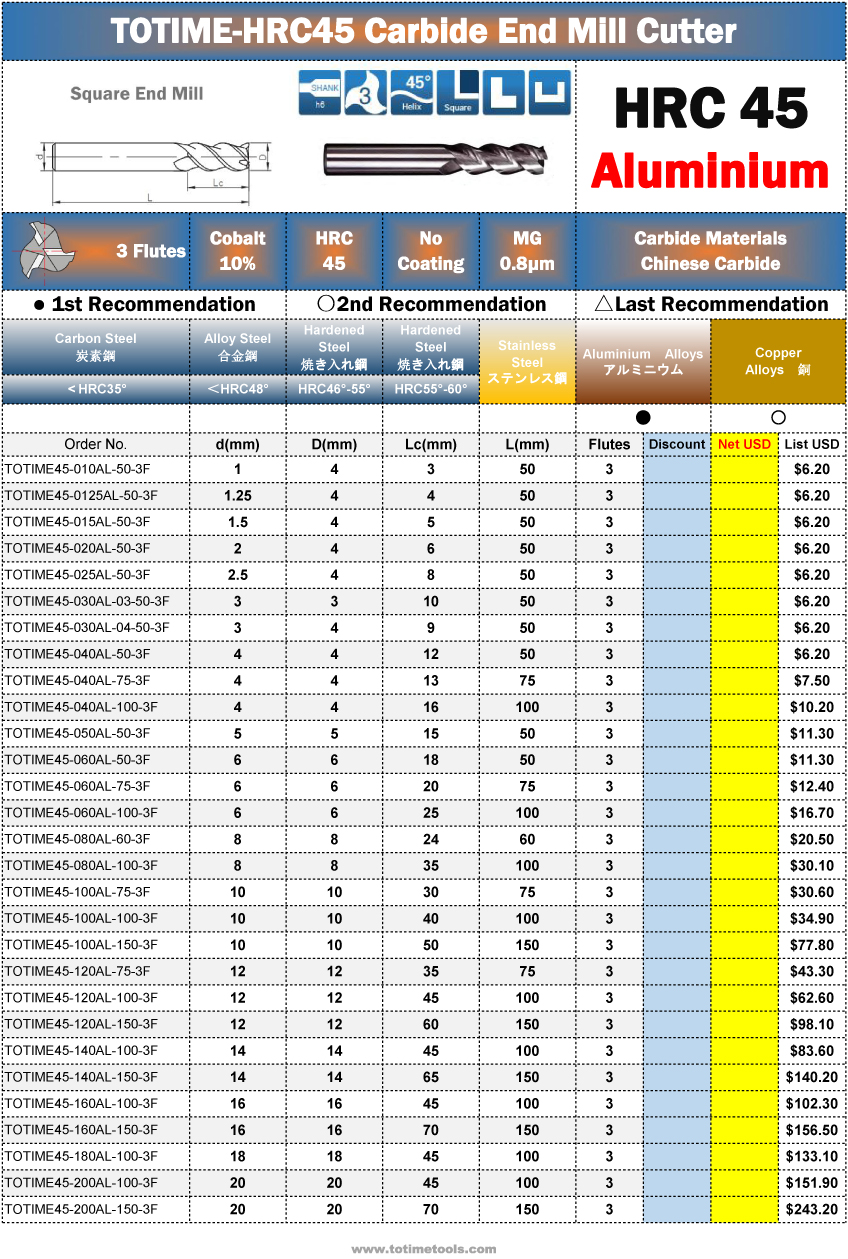This screenshot has height=1259, width=848.
Task: Click the Cobalt 10% spec box
Action: tap(238, 251)
